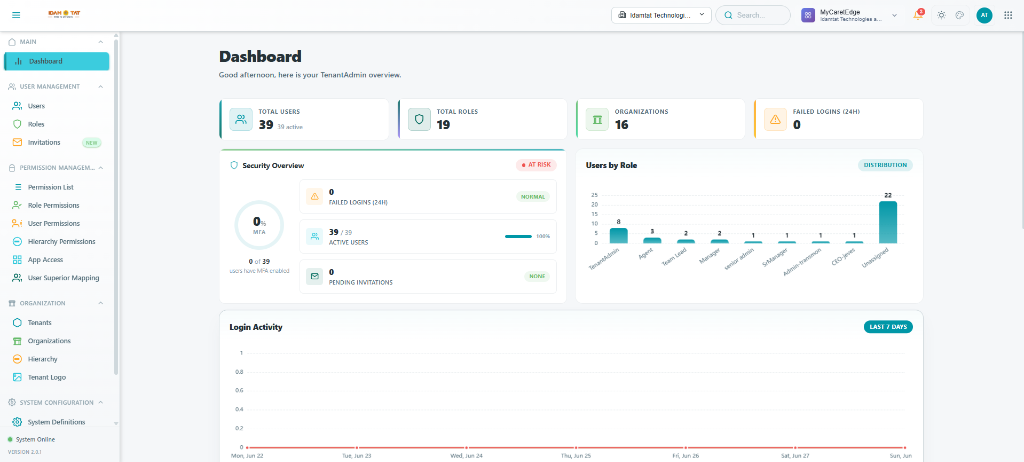Click the 39 active users text

[290, 127]
